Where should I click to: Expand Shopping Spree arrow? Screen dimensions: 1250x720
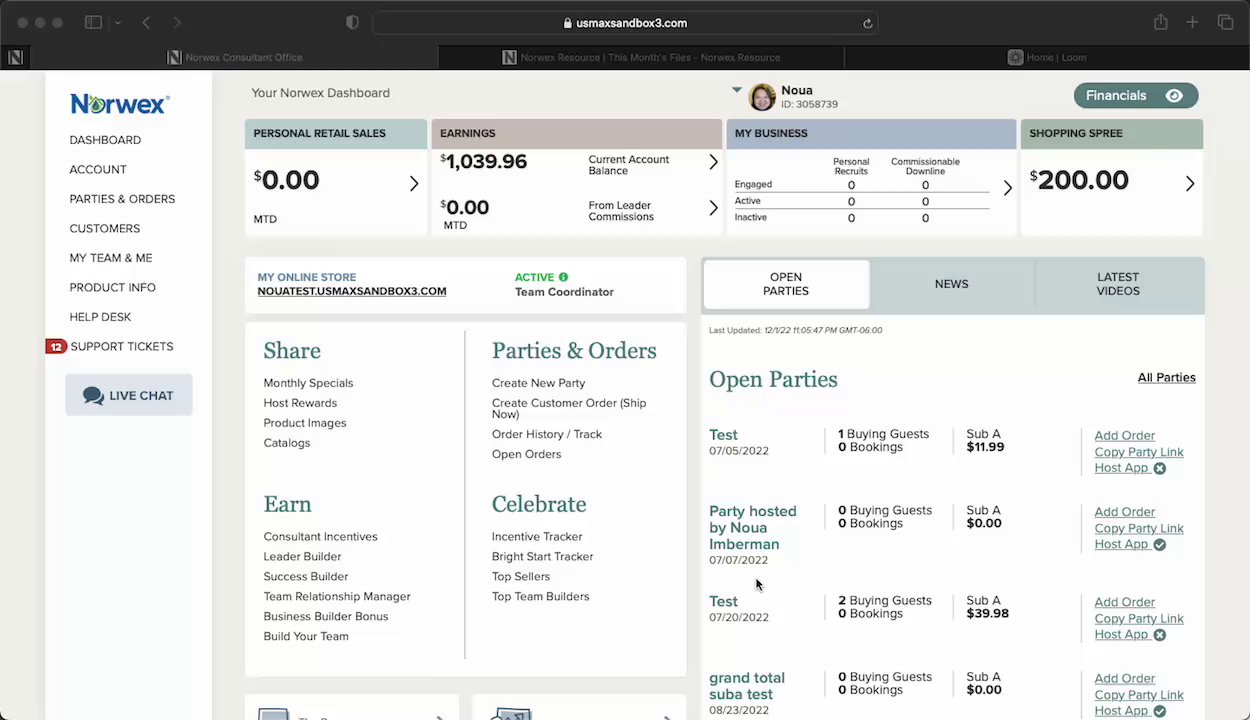coord(1190,183)
